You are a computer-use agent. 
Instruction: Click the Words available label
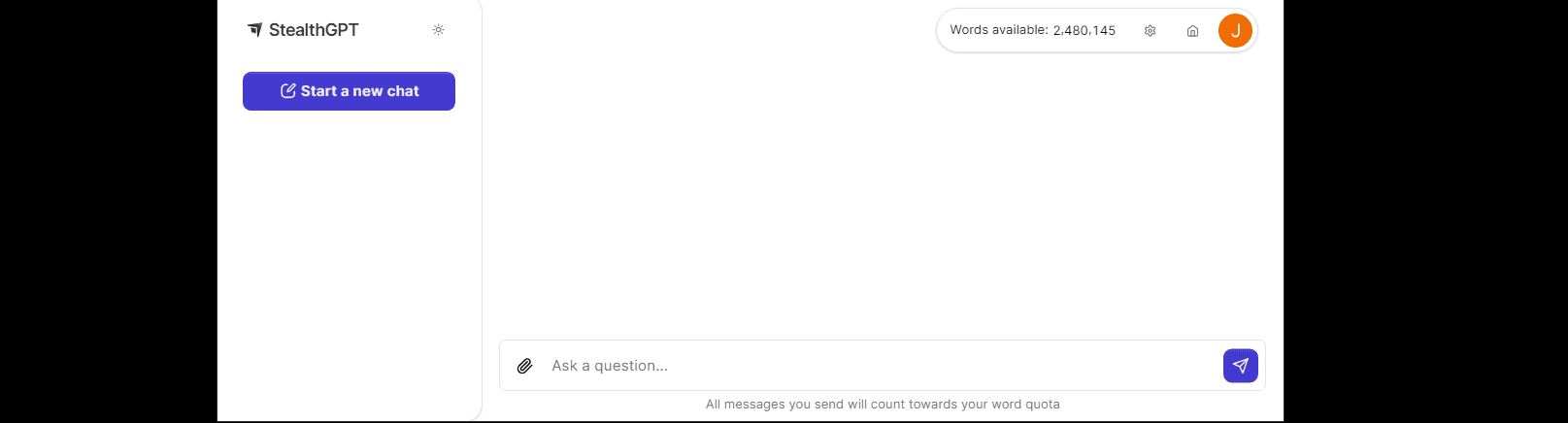pos(998,30)
